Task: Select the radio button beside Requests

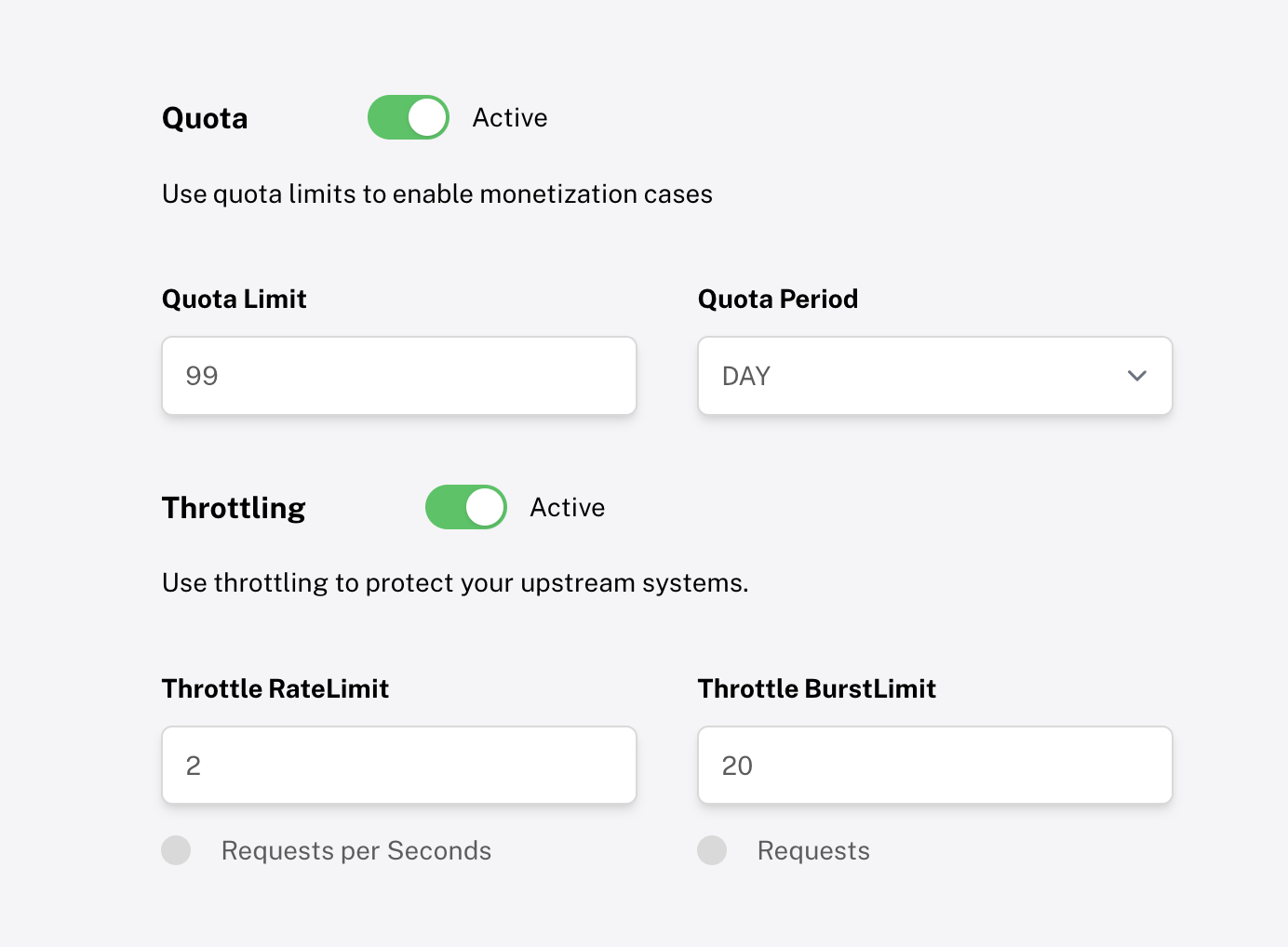Action: pos(712,849)
